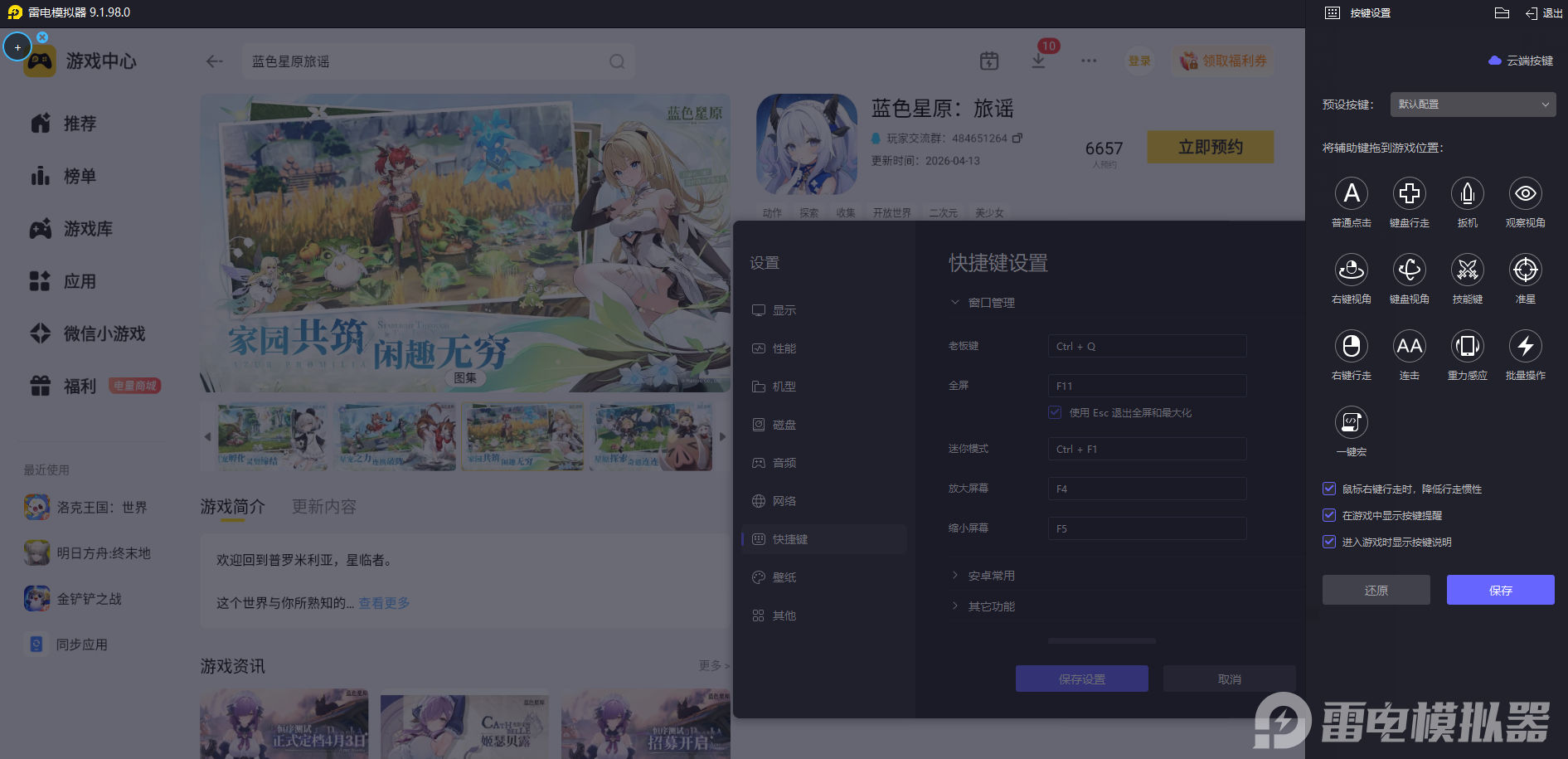
Task: Show previous screenshots with left arrow
Action: point(207,436)
